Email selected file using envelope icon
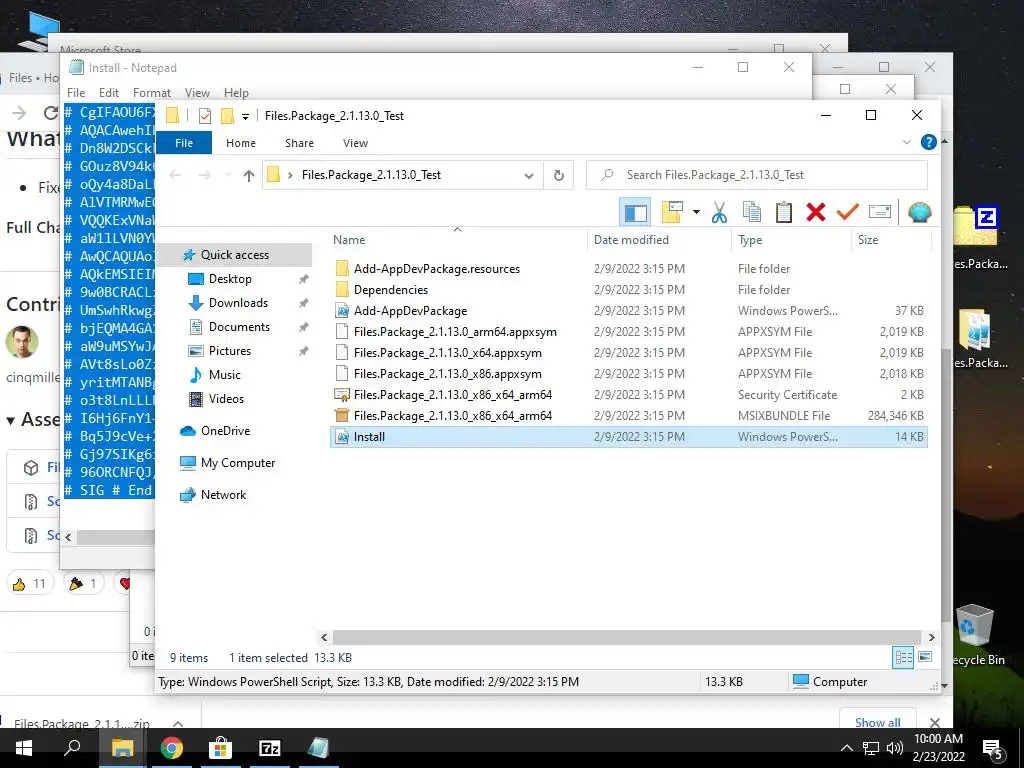 pos(880,212)
